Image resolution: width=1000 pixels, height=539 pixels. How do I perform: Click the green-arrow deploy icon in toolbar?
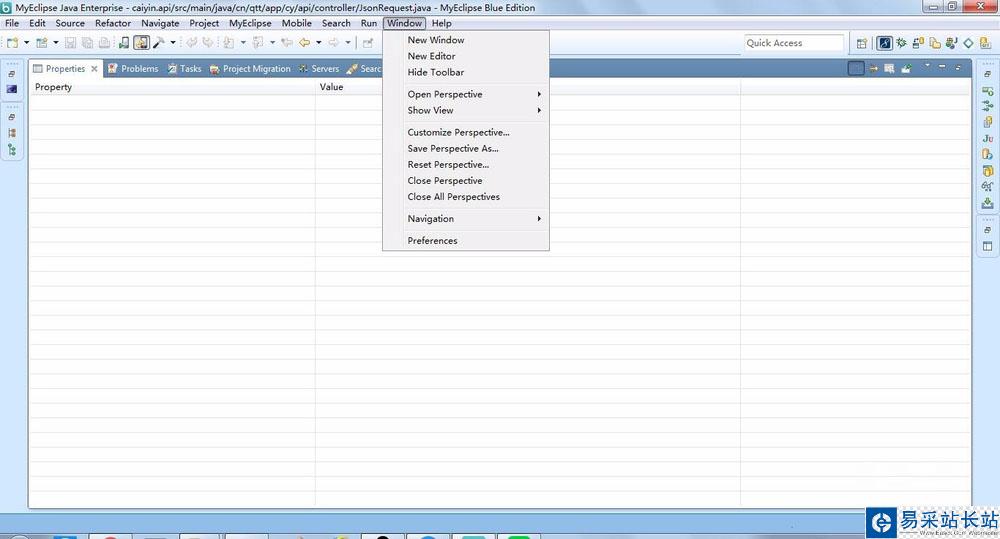pos(124,43)
